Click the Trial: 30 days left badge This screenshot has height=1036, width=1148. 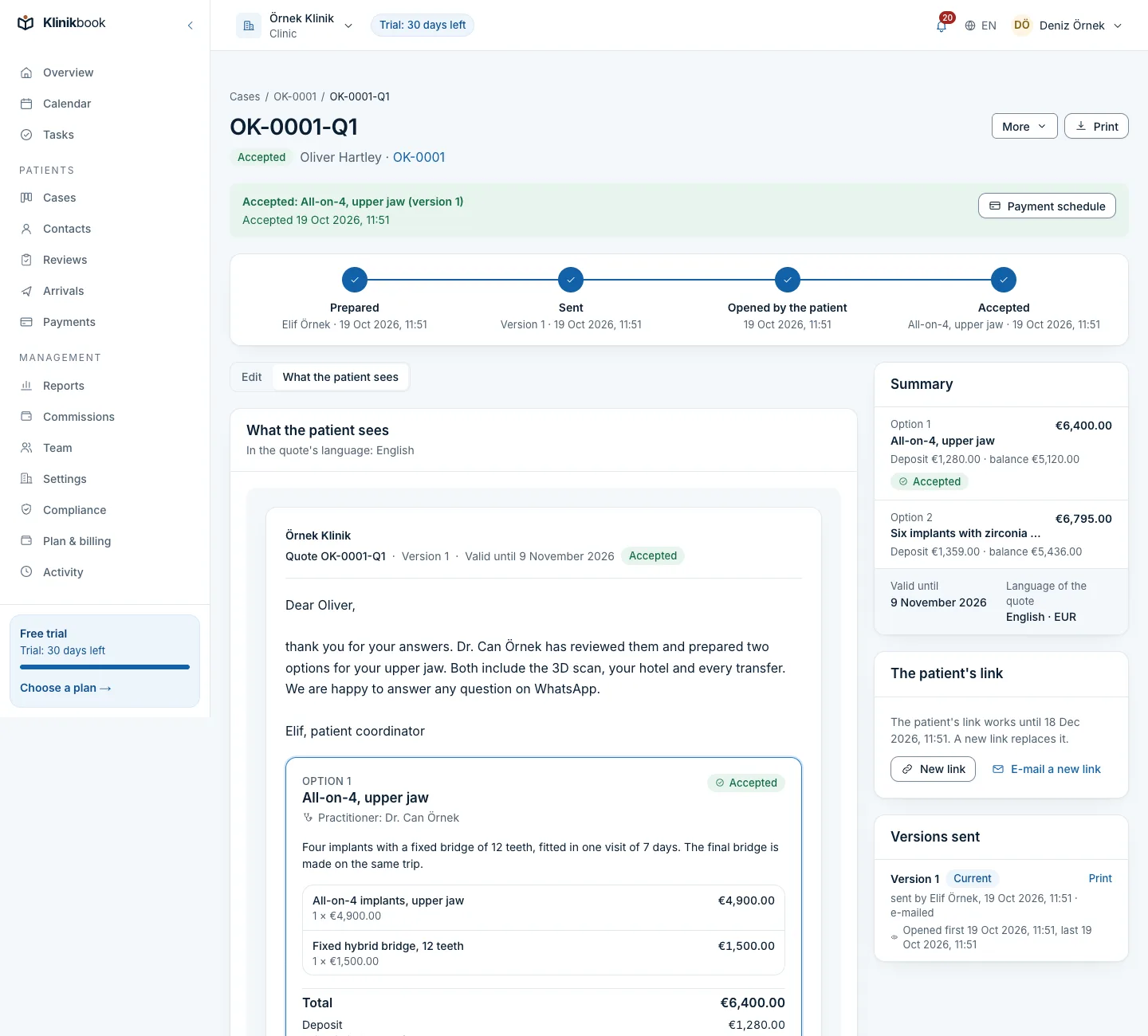pyautogui.click(x=423, y=26)
